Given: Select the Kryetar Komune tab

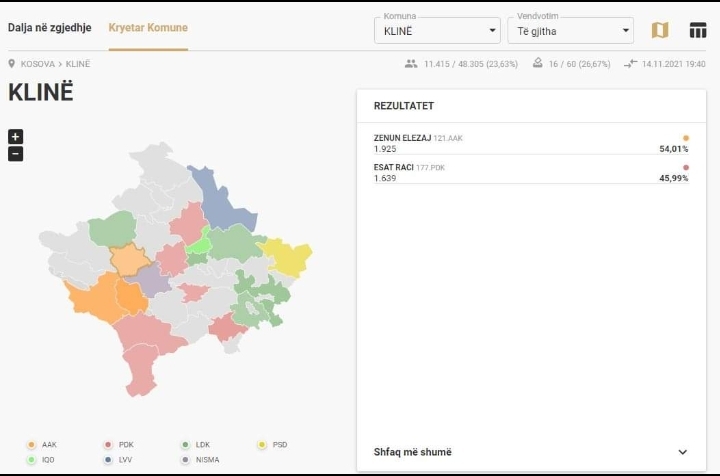Looking at the screenshot, I should (148, 28).
